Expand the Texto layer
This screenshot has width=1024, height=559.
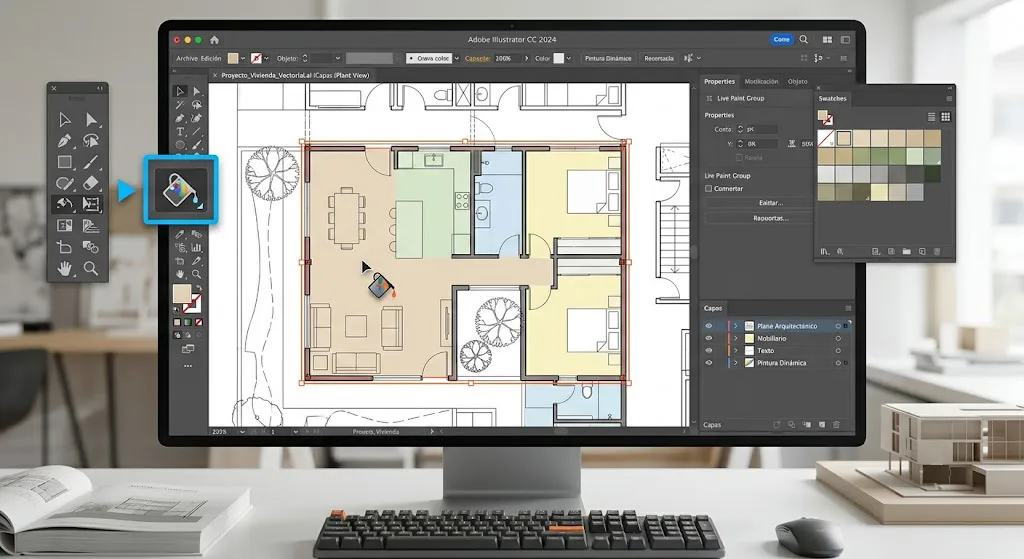[735, 351]
